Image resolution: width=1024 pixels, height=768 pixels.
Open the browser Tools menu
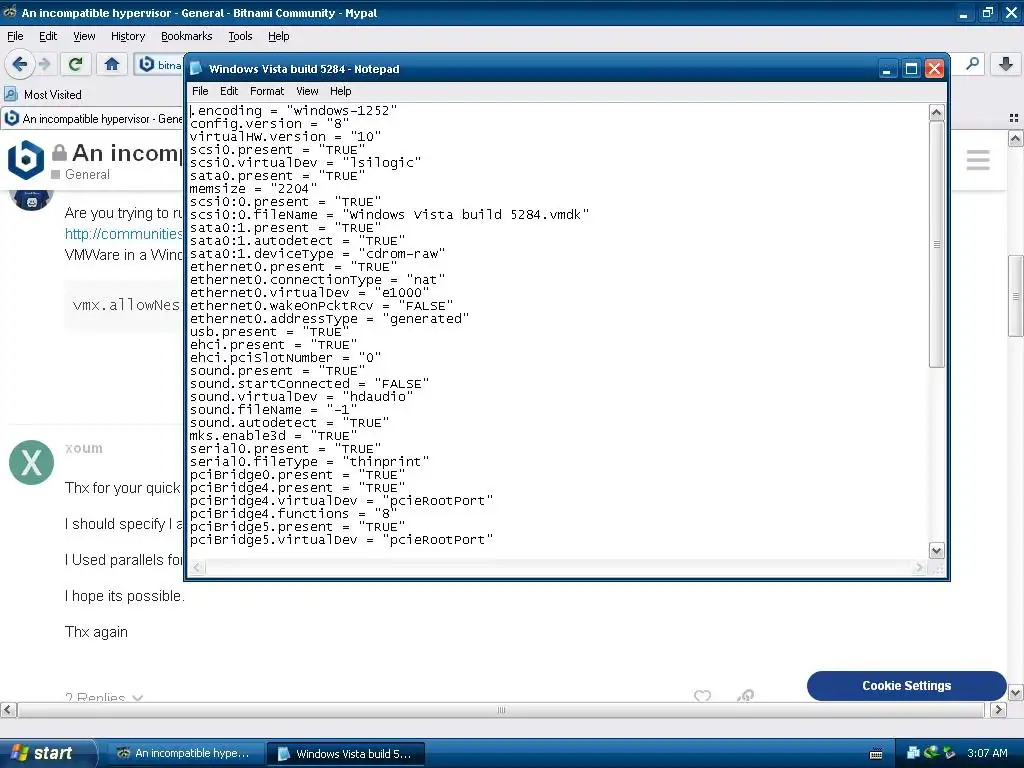(240, 36)
